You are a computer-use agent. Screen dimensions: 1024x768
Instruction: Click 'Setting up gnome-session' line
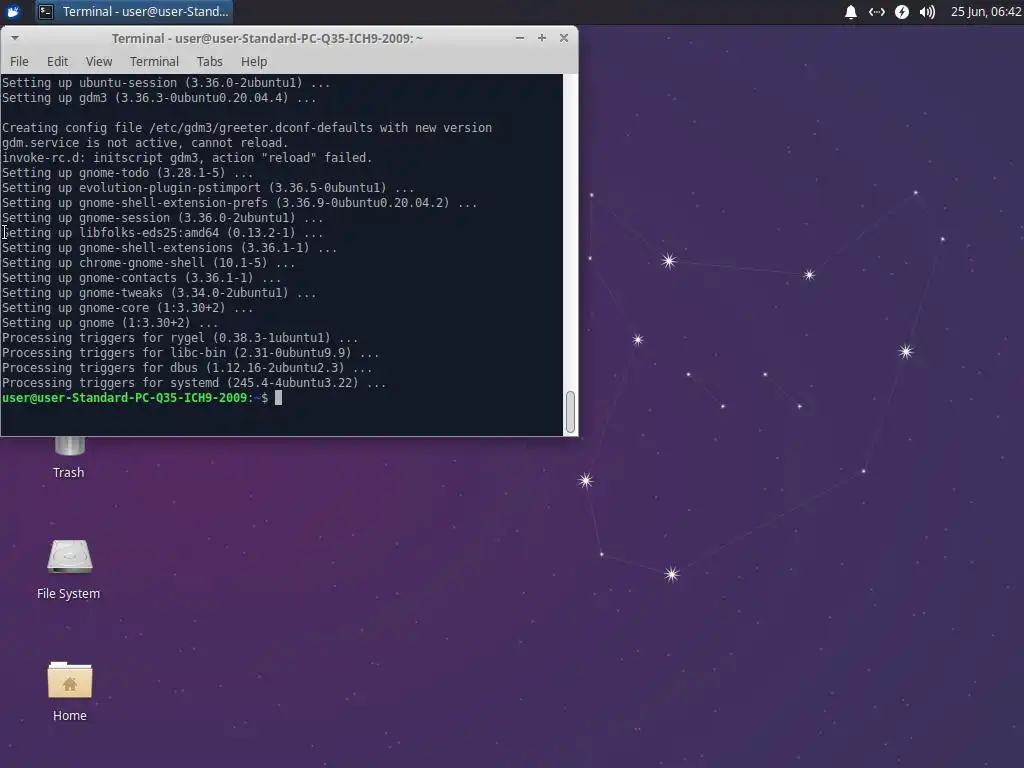[162, 217]
